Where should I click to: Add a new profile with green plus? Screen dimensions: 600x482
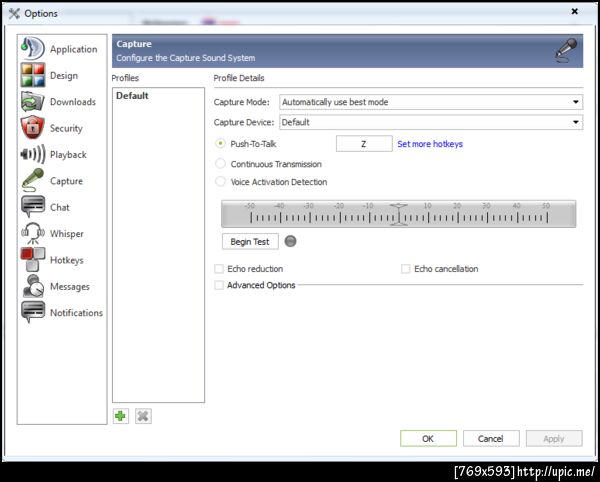[x=121, y=416]
